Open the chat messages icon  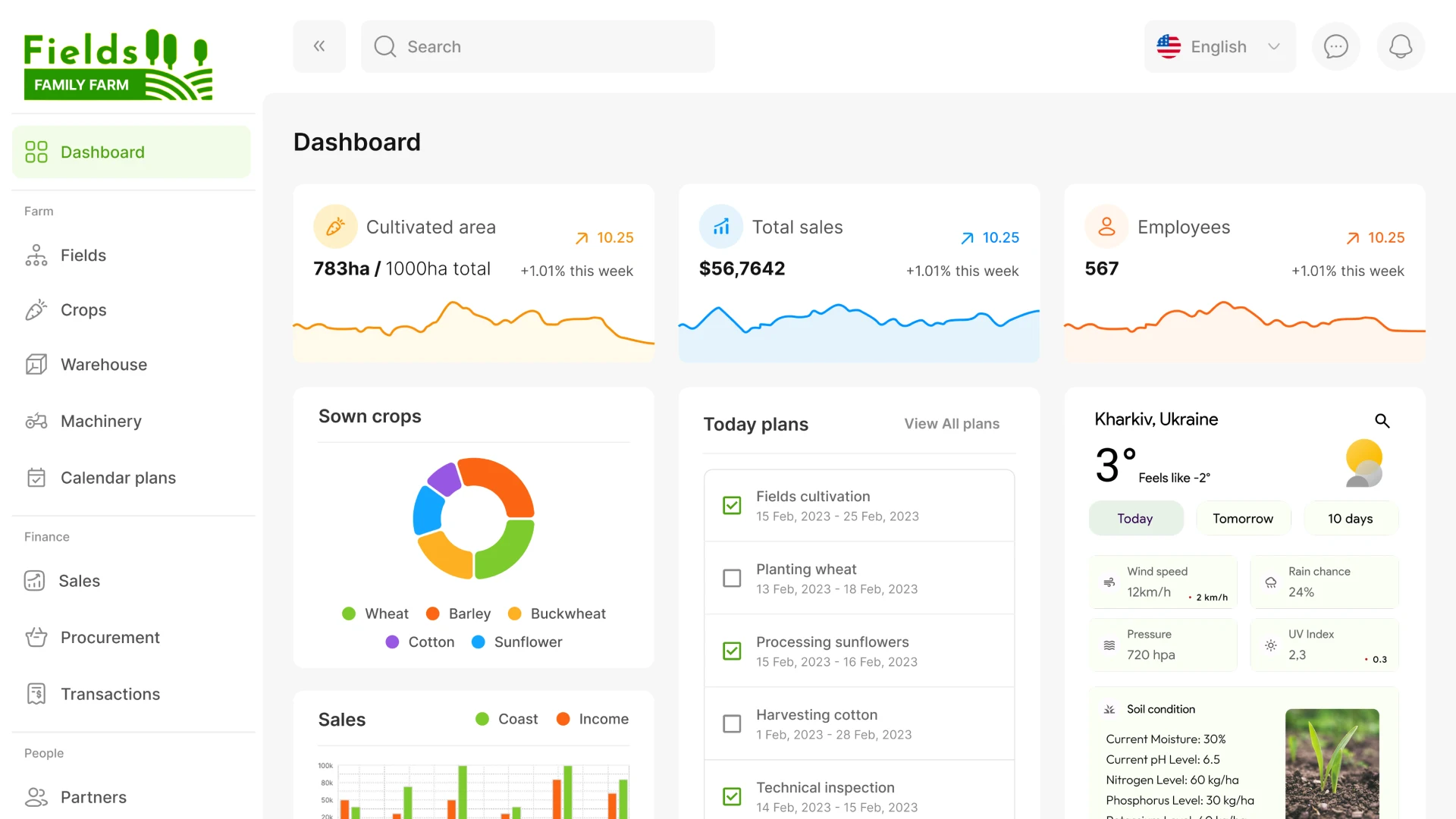[1335, 46]
